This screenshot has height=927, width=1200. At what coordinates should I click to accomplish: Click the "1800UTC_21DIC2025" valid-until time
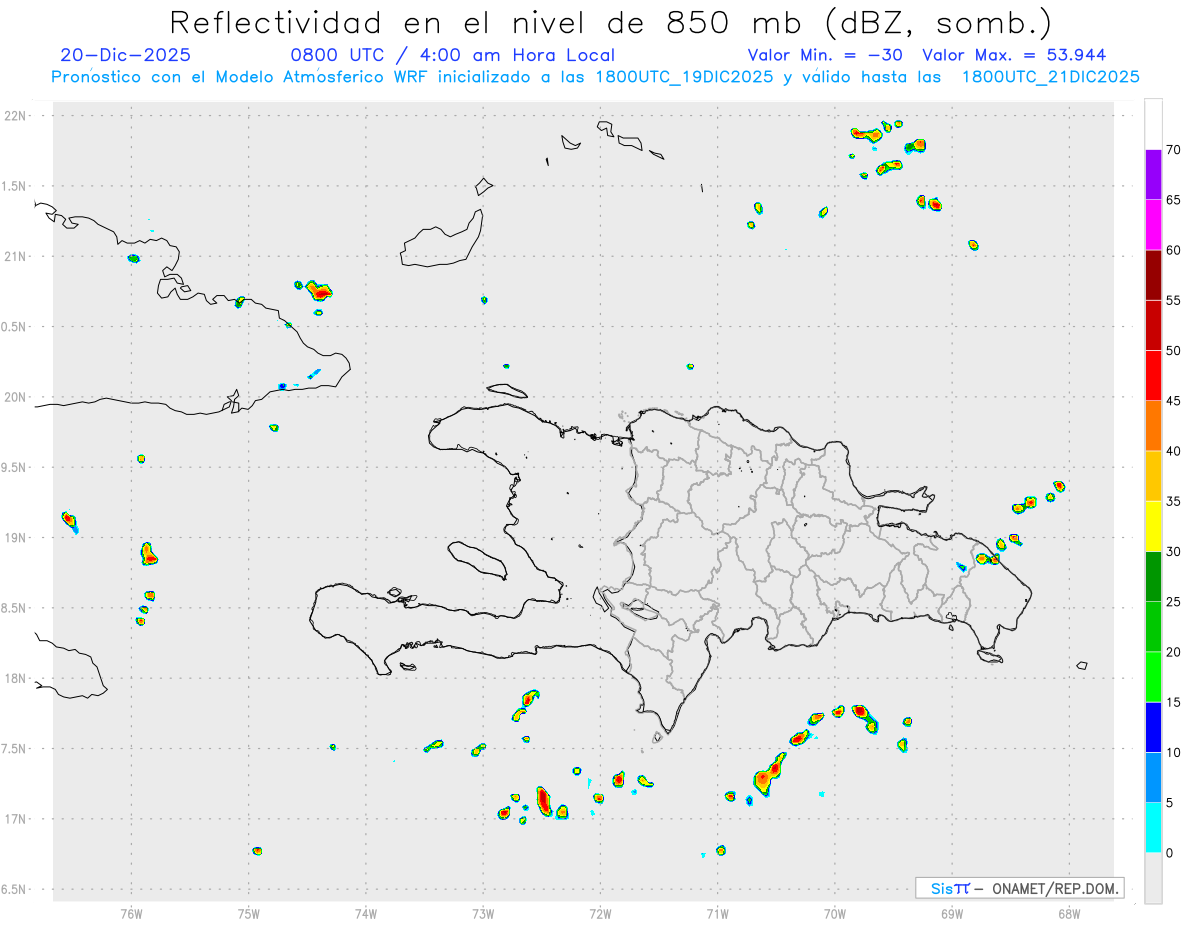[1050, 77]
